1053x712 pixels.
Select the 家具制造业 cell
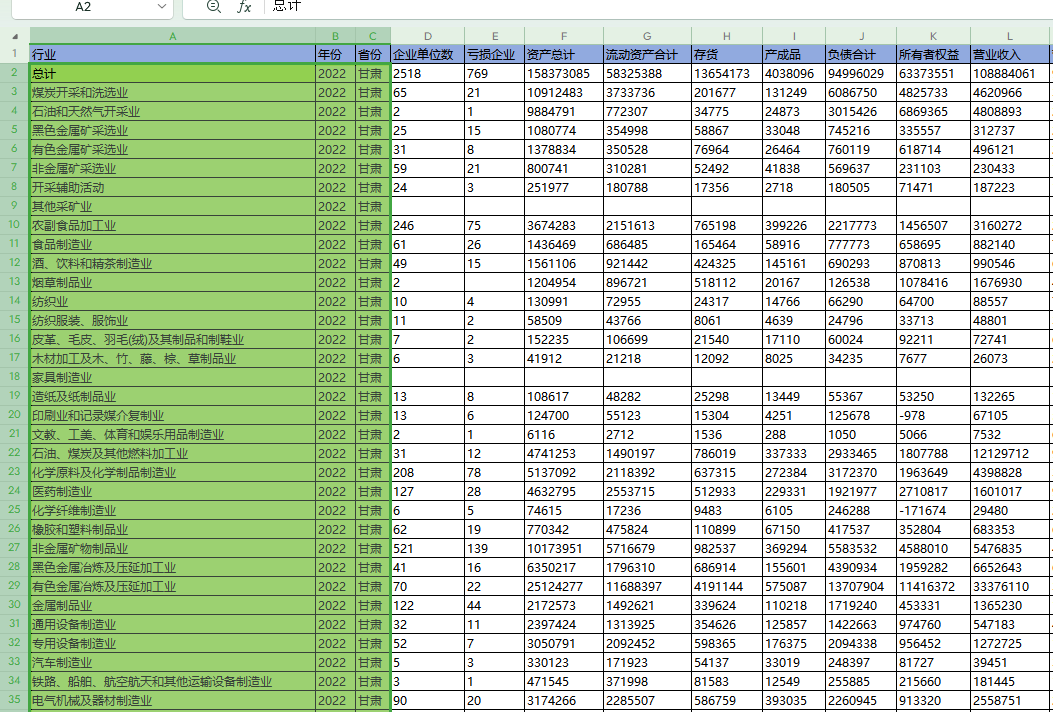coord(173,377)
